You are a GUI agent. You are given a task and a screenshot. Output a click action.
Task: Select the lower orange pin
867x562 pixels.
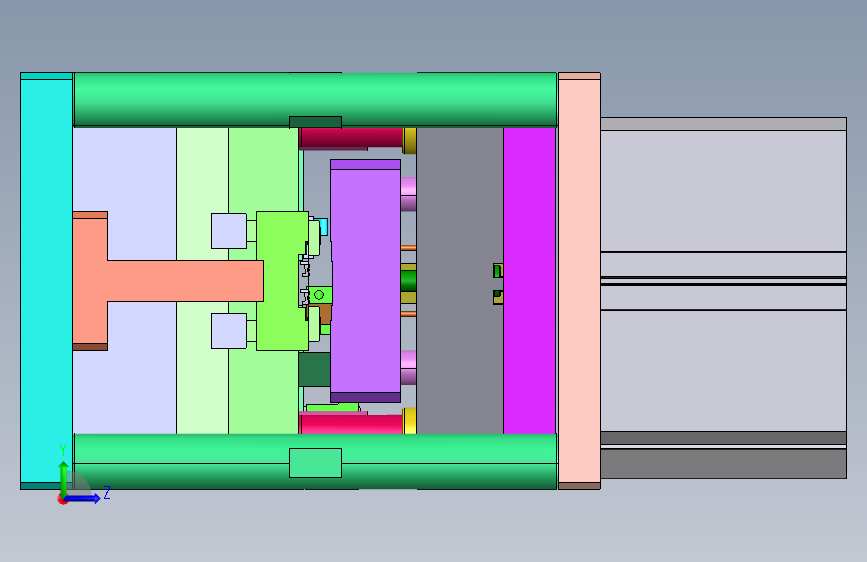[x=408, y=314]
